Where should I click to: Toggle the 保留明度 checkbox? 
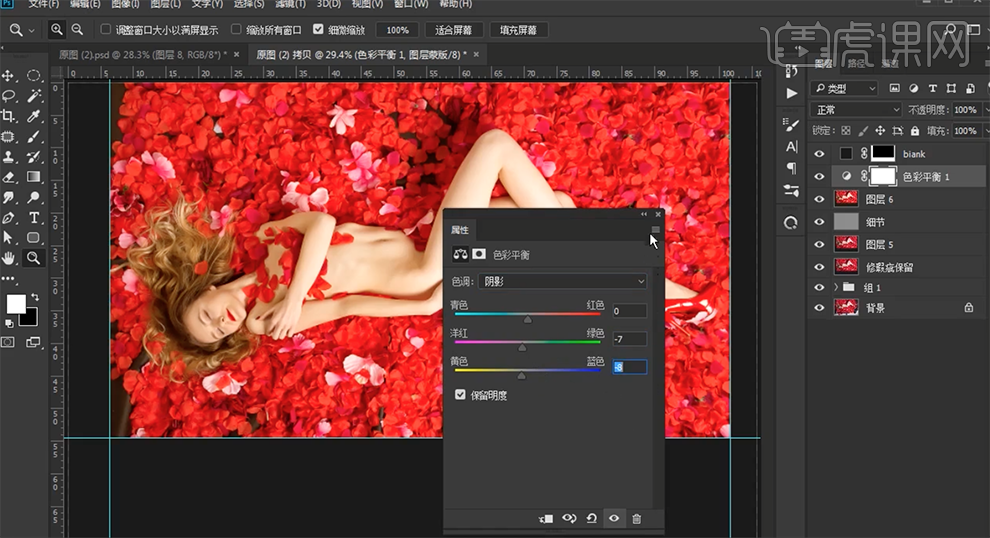(x=460, y=395)
